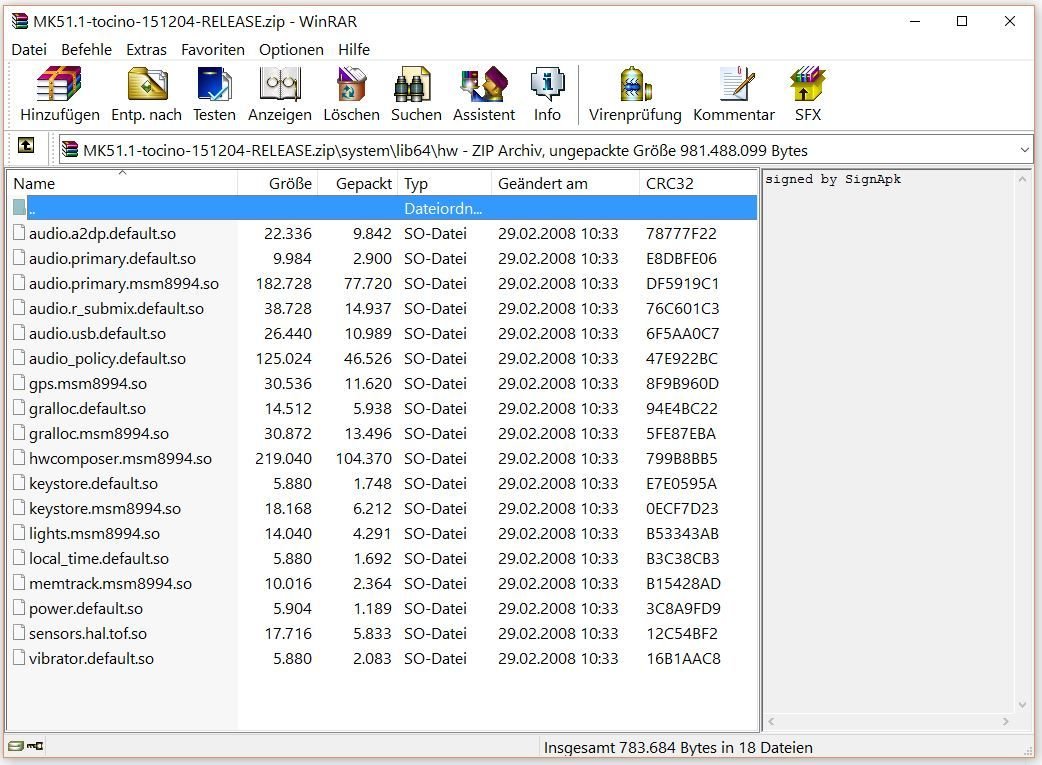The height and width of the screenshot is (765, 1042).
Task: Sort by CRC32 column header
Action: (x=698, y=183)
